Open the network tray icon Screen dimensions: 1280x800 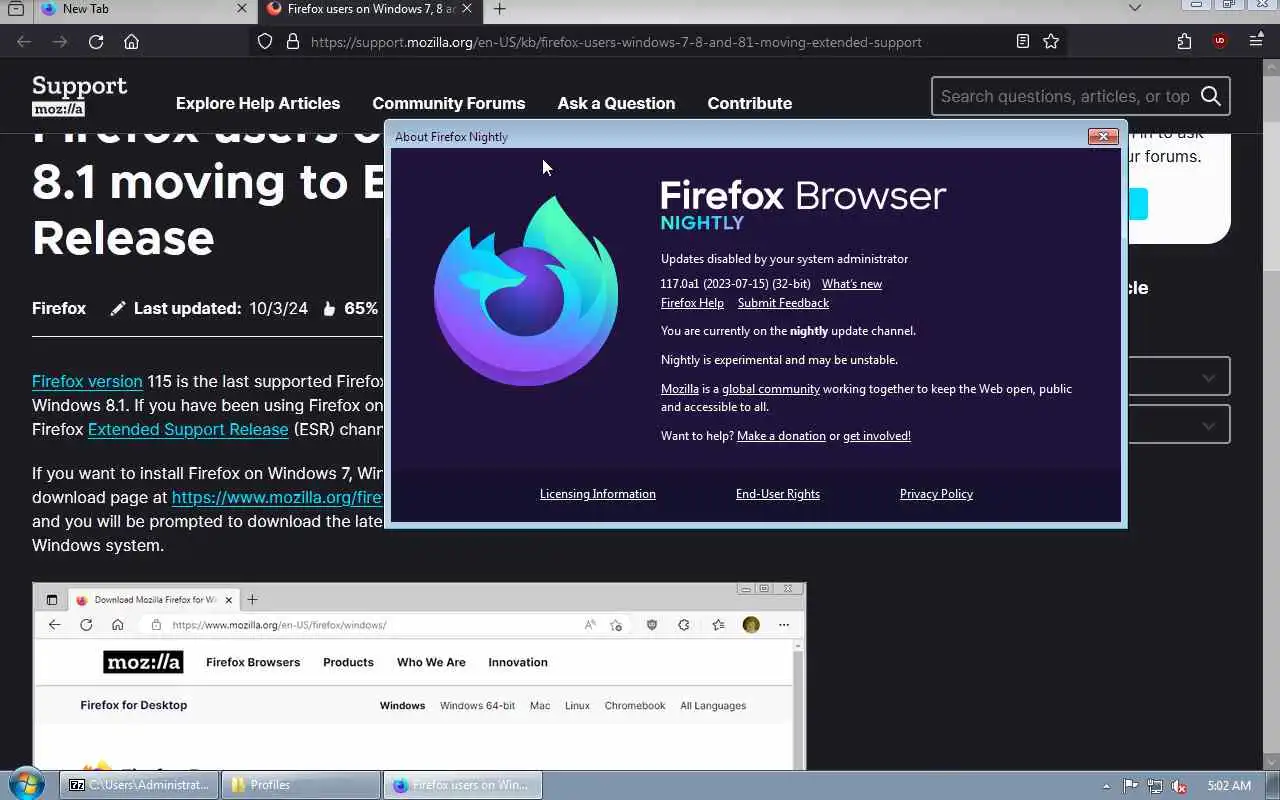(x=1155, y=786)
